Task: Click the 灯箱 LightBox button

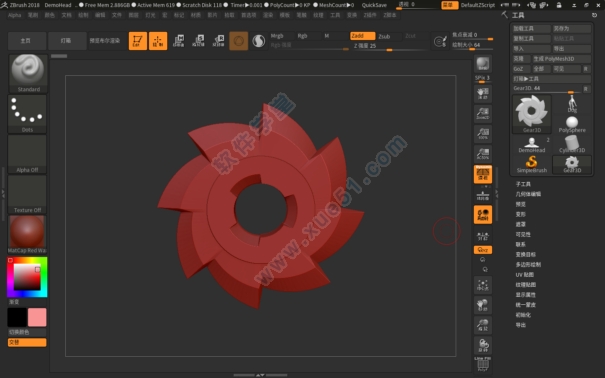Action: tap(67, 41)
